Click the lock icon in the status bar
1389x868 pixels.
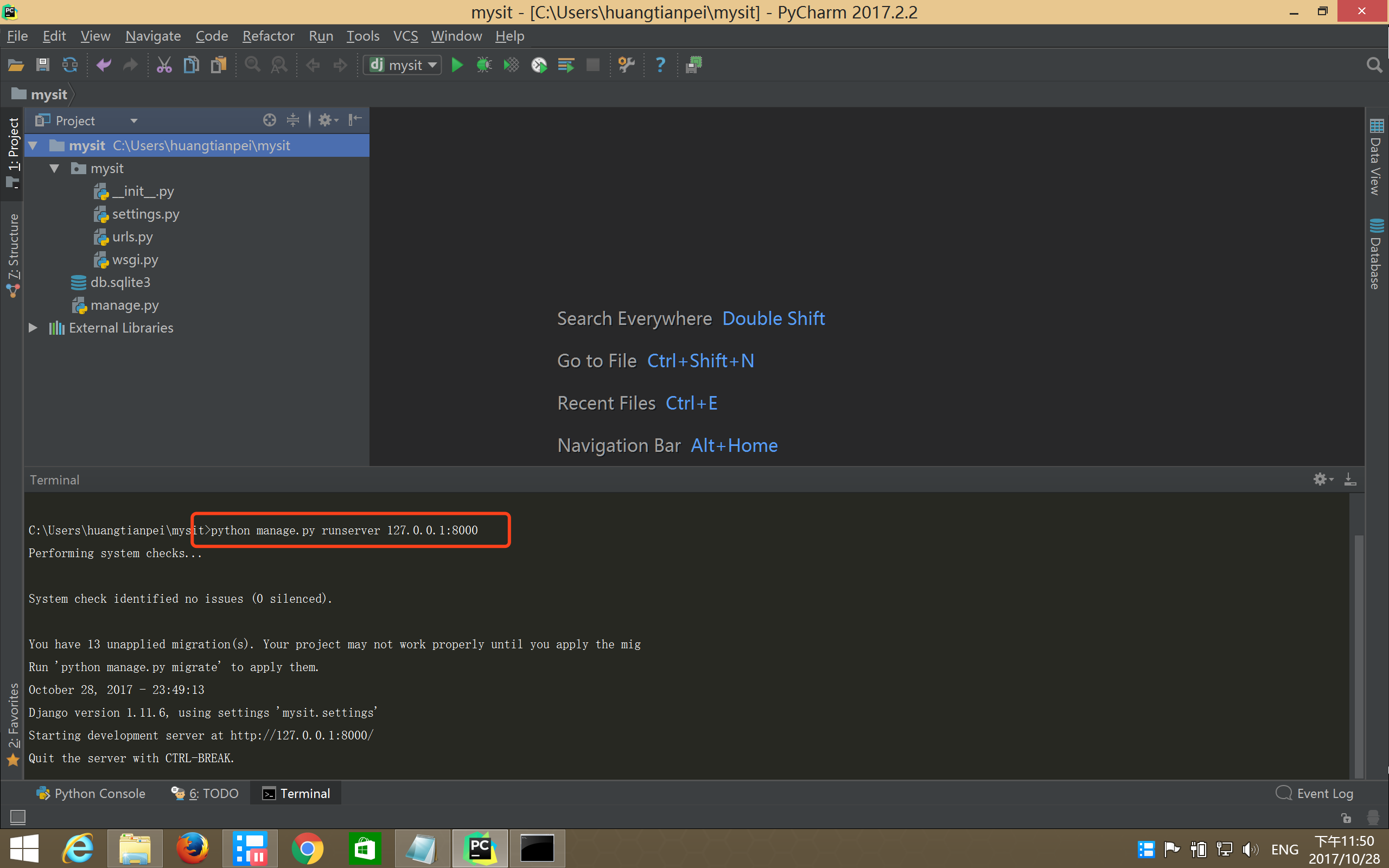point(1346,818)
